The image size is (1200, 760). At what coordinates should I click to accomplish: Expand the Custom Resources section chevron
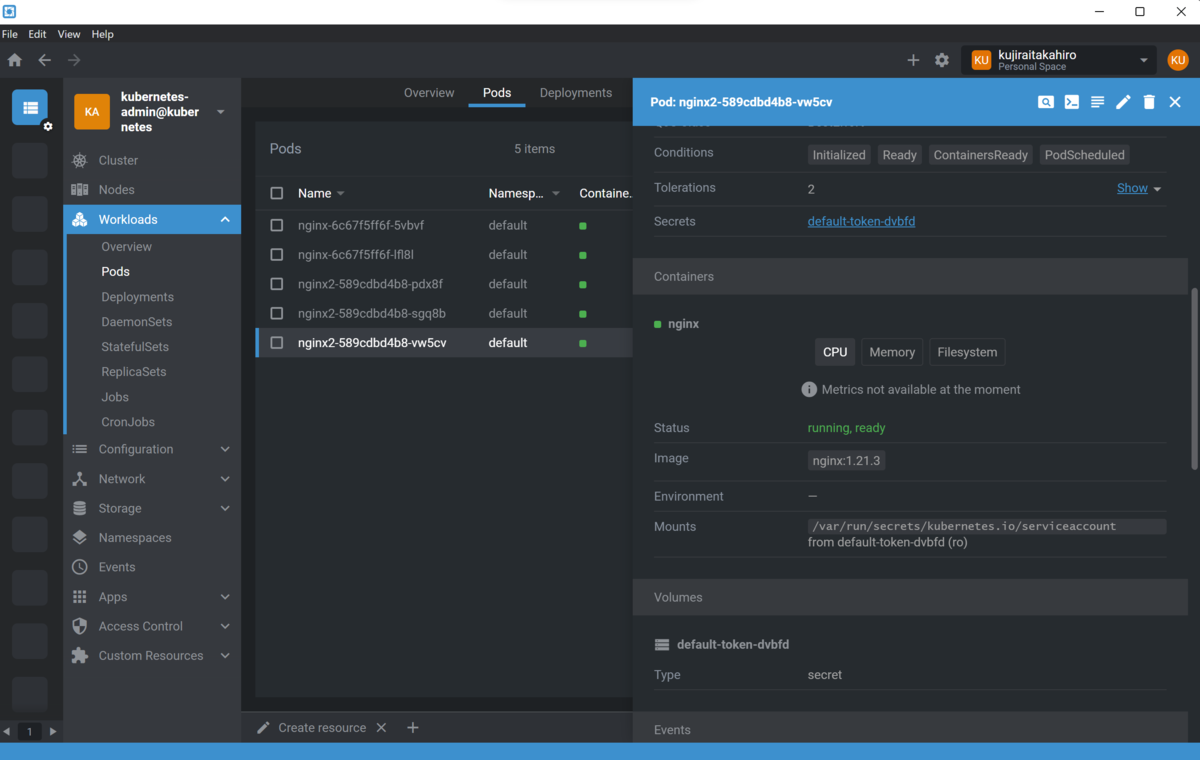click(x=225, y=656)
